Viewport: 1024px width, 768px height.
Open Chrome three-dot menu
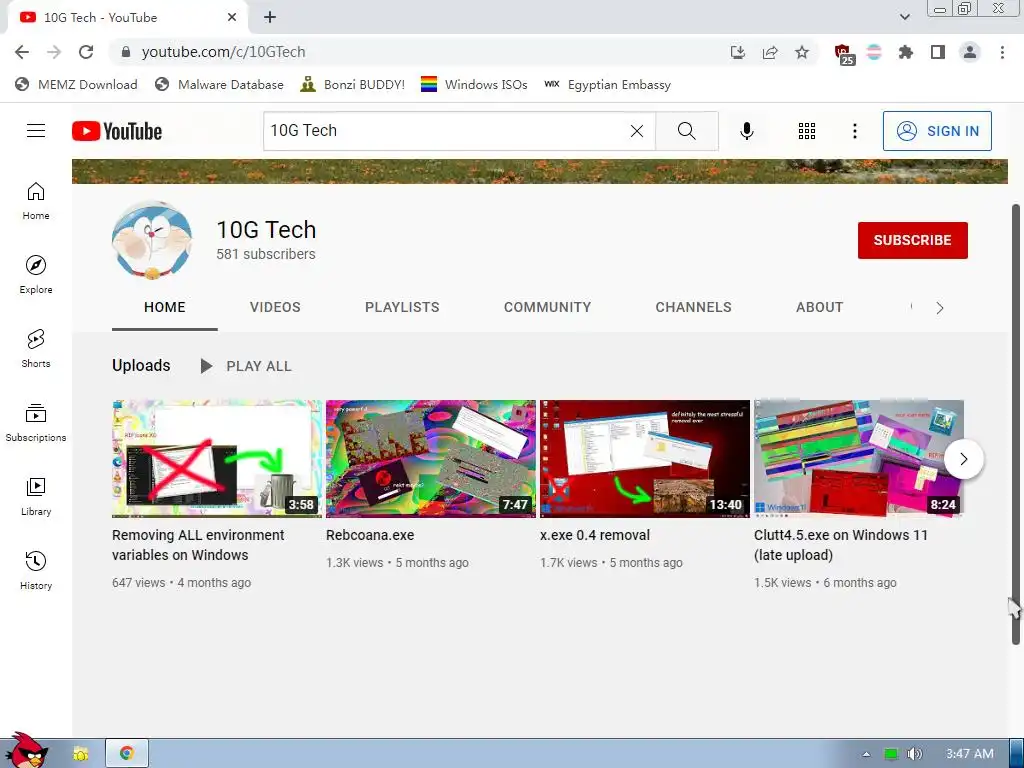[x=1002, y=52]
